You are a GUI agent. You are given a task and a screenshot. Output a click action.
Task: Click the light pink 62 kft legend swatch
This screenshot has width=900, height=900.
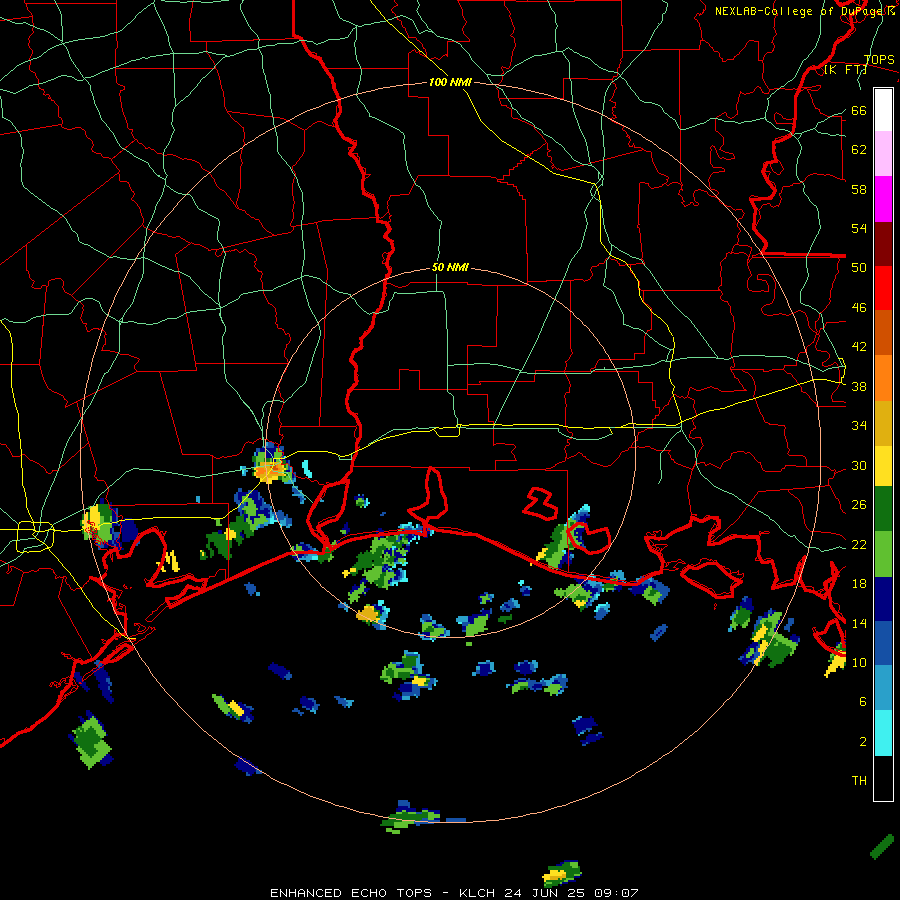coord(883,154)
